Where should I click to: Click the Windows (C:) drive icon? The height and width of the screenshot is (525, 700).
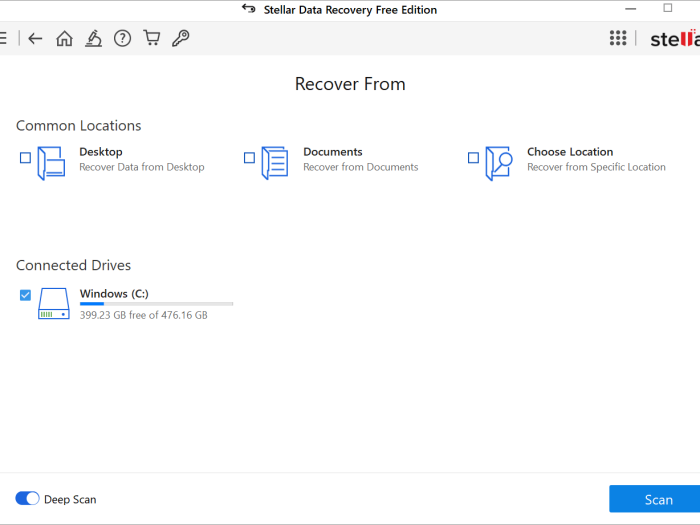point(54,303)
